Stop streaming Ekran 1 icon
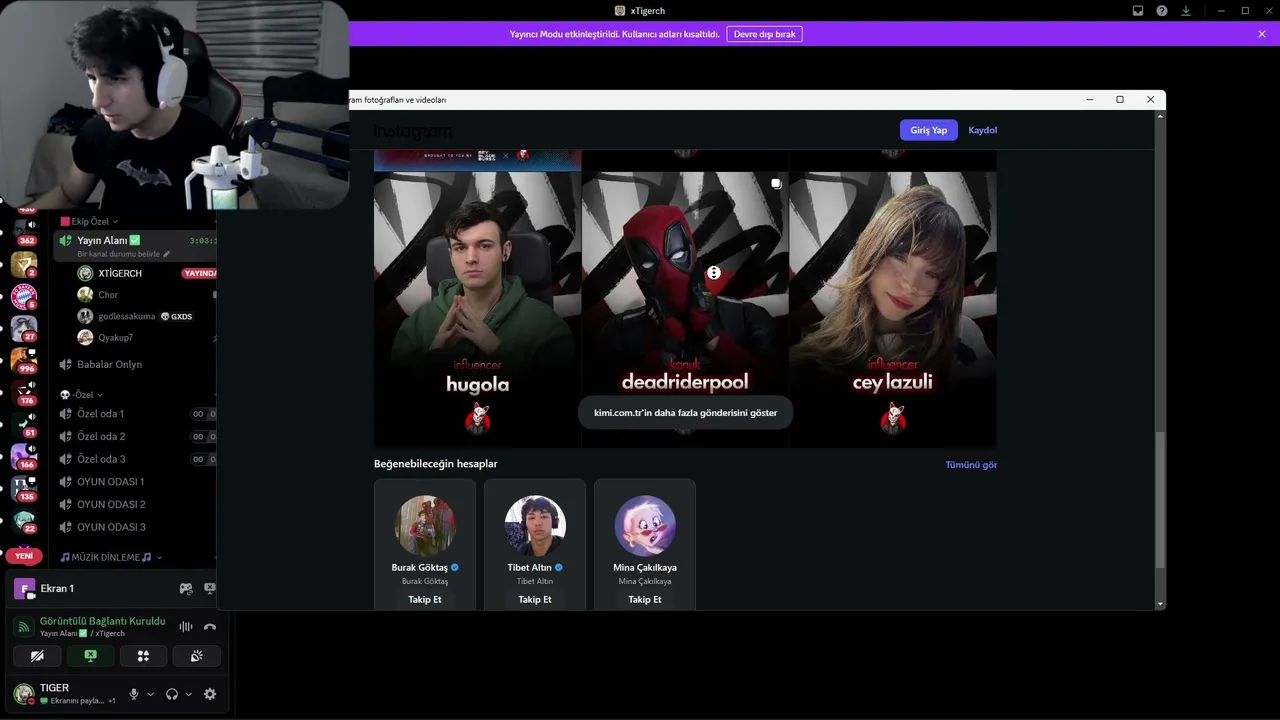The image size is (1280, 720). click(x=210, y=589)
